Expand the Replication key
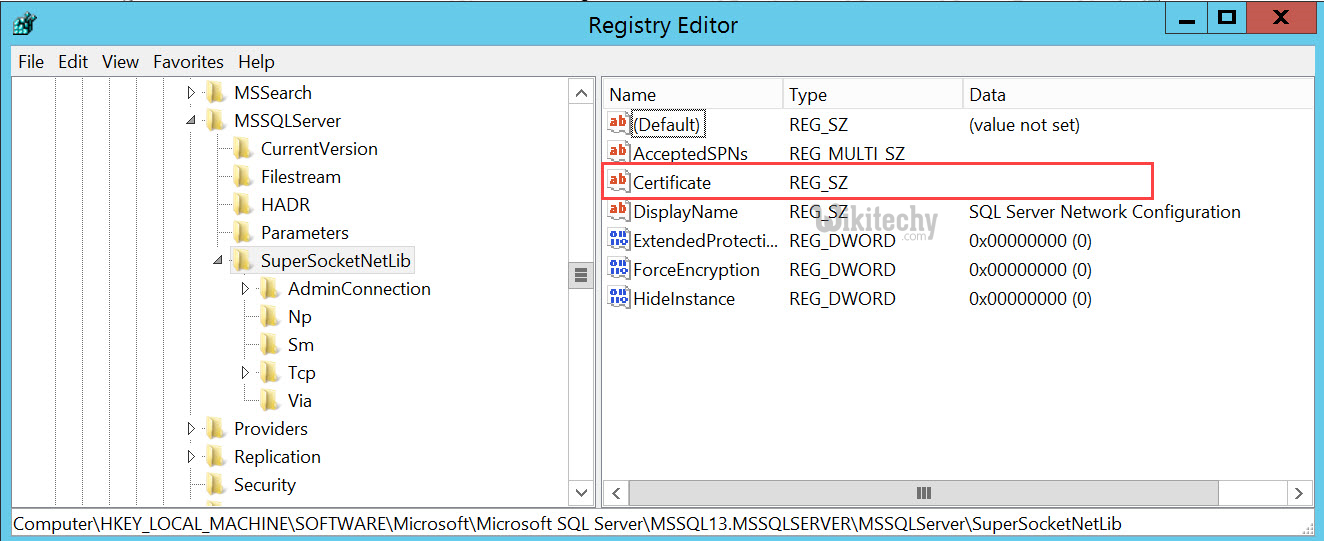Image resolution: width=1324 pixels, height=541 pixels. click(x=191, y=457)
